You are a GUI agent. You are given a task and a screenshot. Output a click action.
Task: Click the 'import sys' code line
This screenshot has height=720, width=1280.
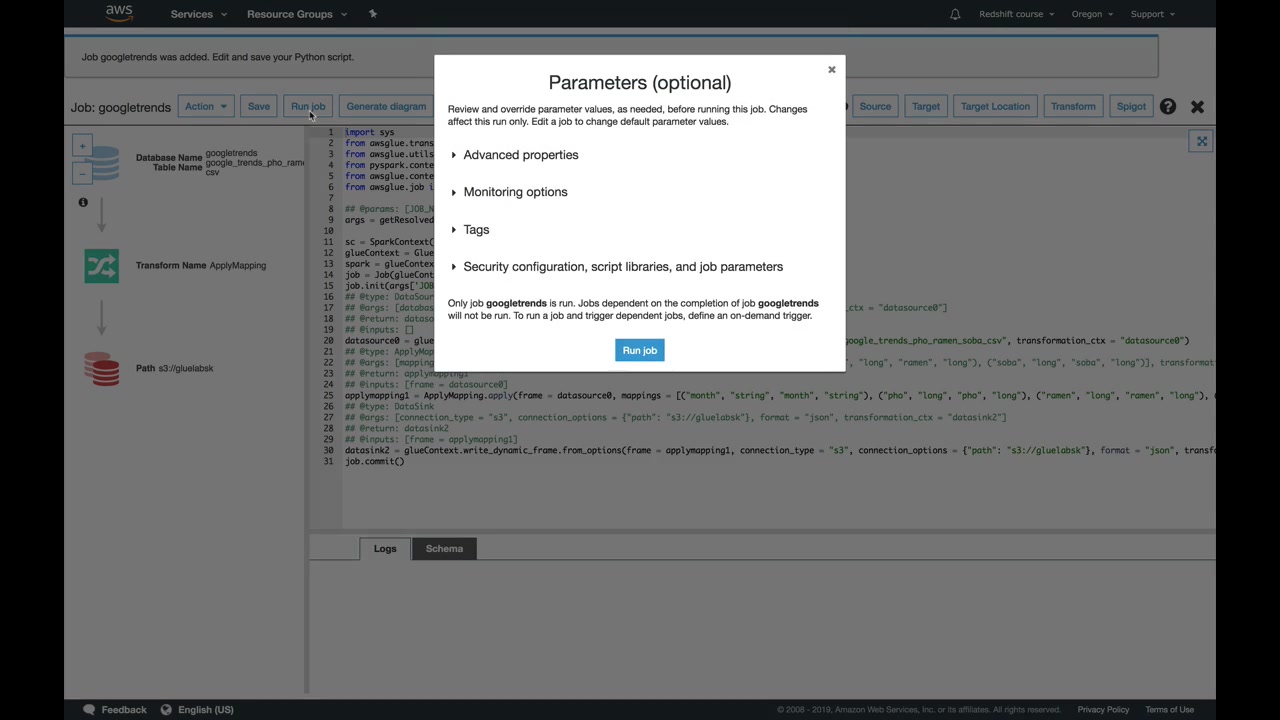tap(370, 132)
